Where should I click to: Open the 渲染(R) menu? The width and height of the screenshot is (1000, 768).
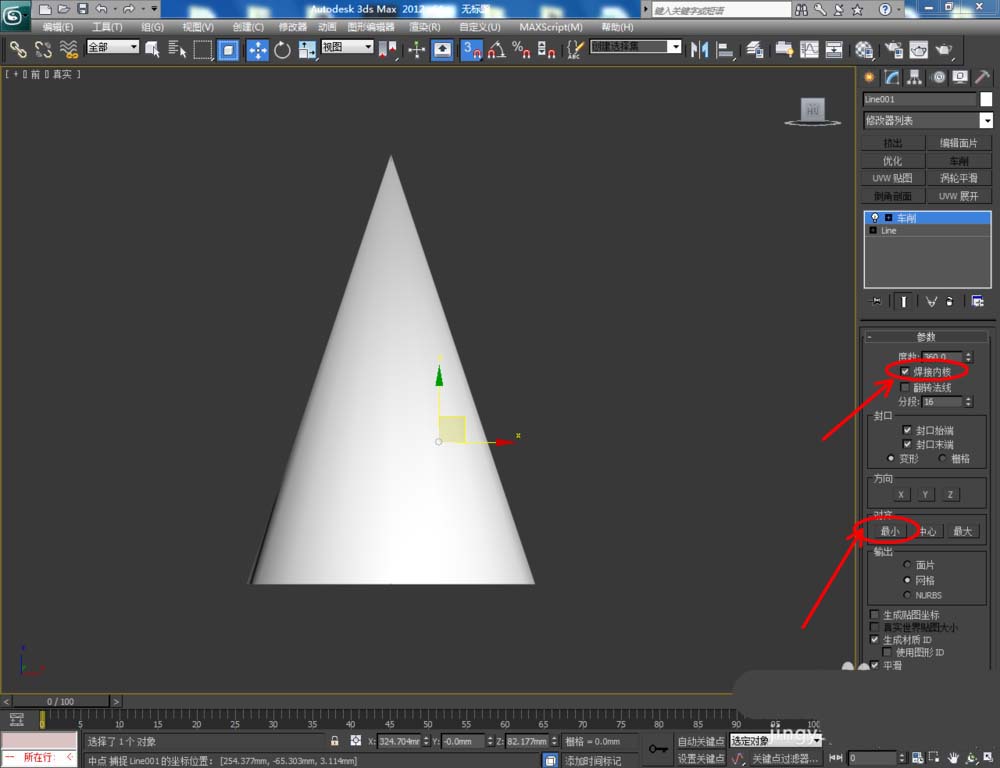click(x=426, y=27)
